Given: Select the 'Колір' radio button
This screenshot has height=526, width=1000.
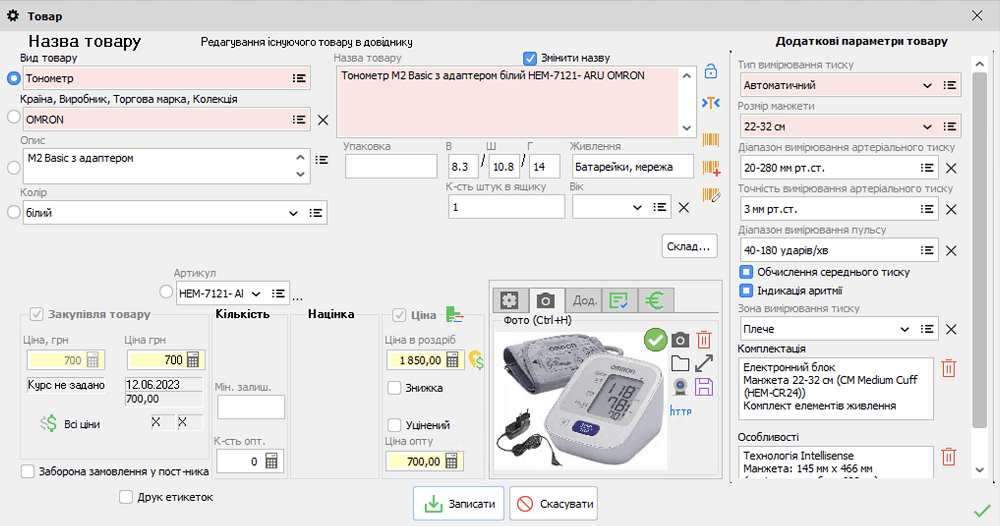Looking at the screenshot, I should [14, 212].
